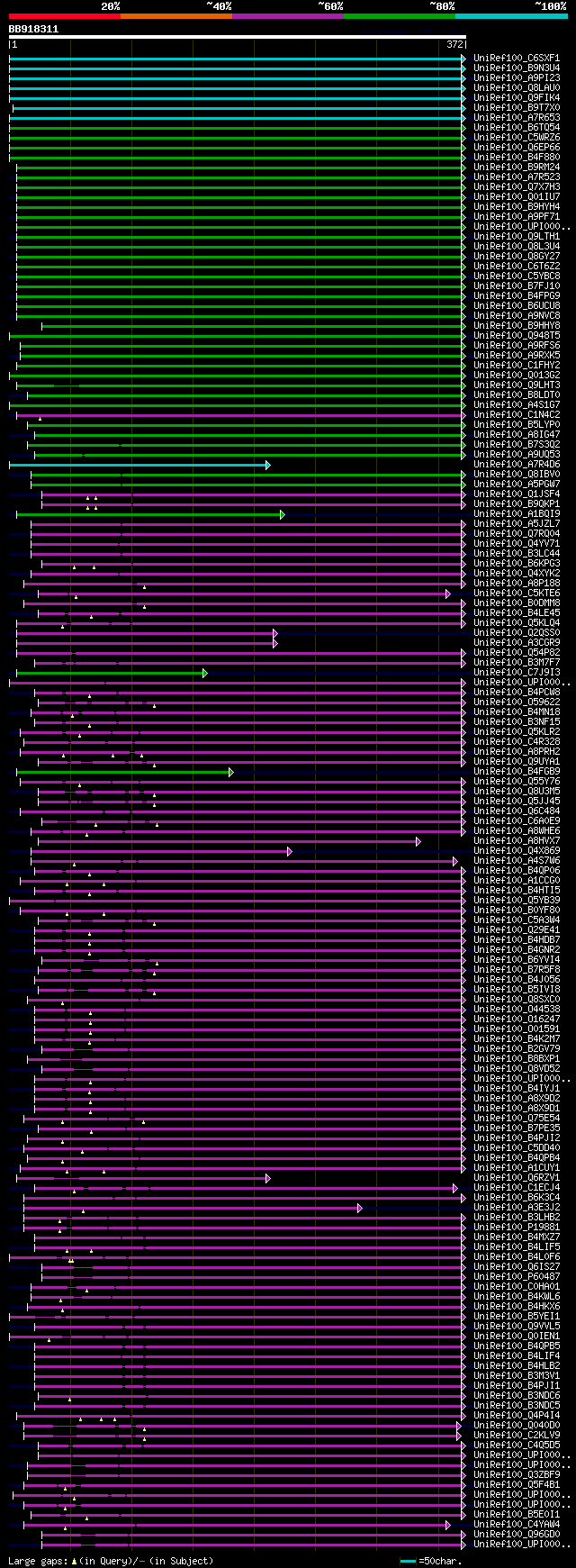This screenshot has width=576, height=1568.
Task: Click label UniRef100_A3E3J2
Action: (517, 1208)
